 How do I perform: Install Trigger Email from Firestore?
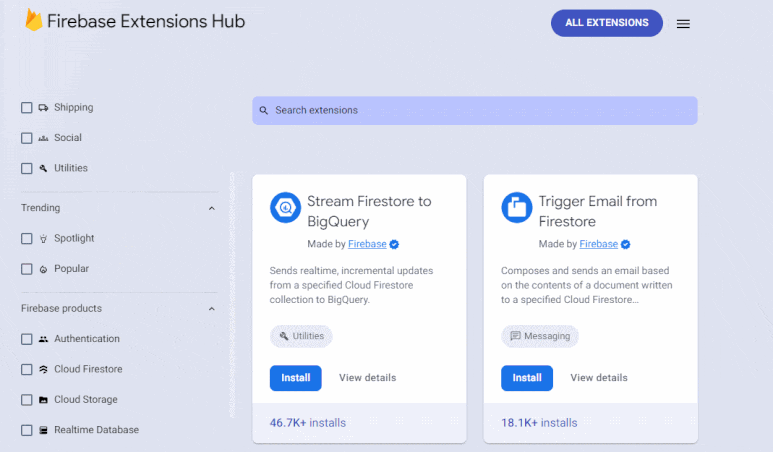point(527,378)
